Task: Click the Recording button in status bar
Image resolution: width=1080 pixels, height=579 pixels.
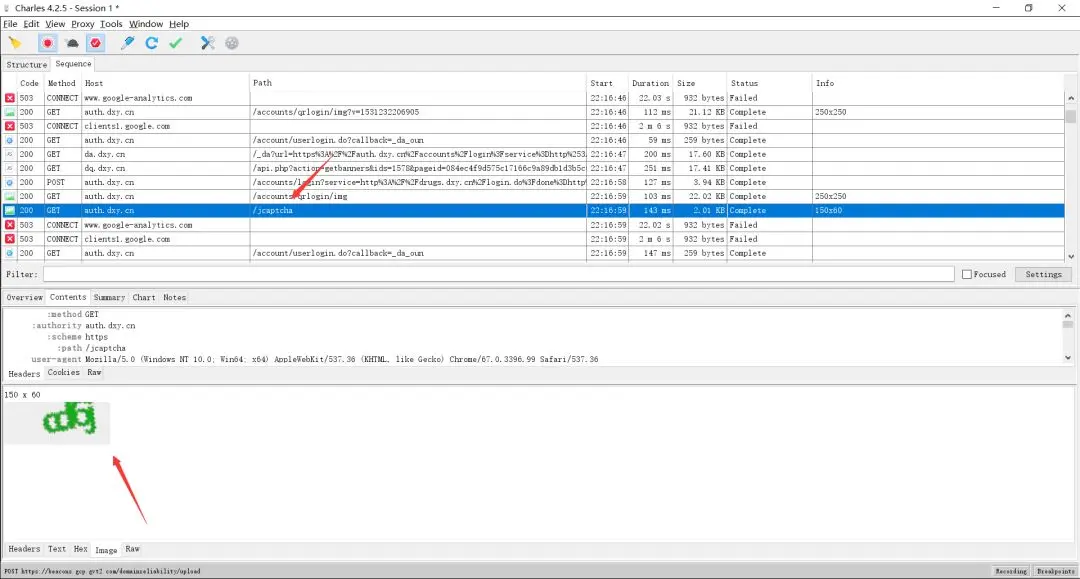Action: point(1011,571)
